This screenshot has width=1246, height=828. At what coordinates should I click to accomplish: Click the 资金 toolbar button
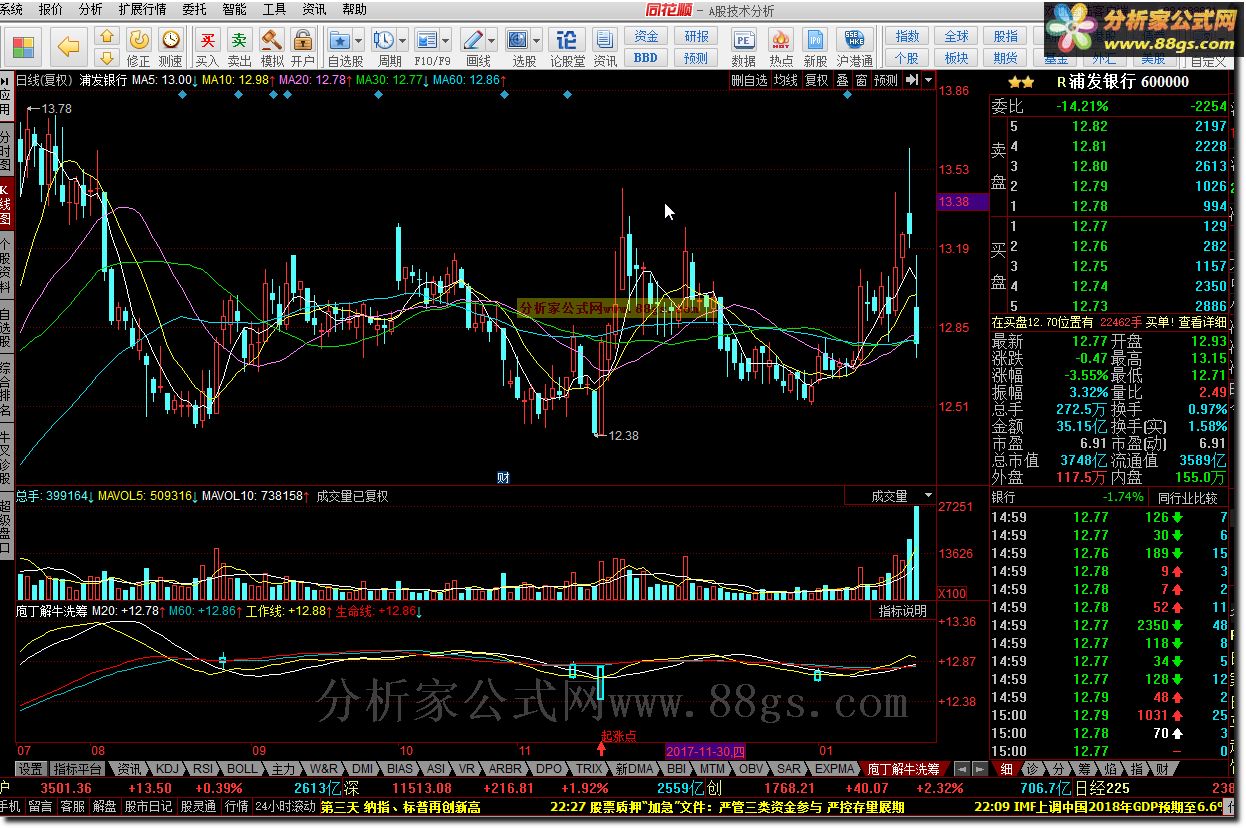coord(646,37)
